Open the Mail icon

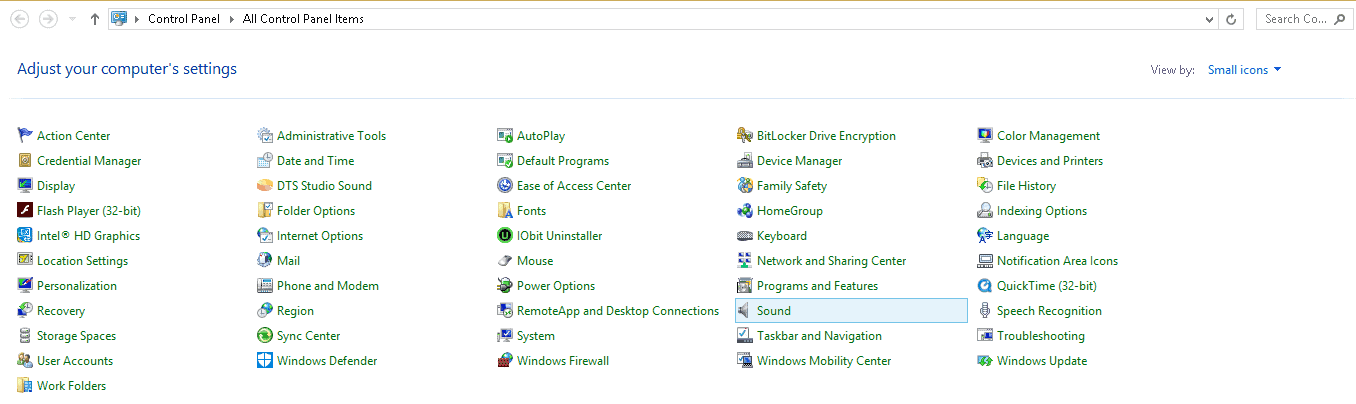[x=265, y=260]
